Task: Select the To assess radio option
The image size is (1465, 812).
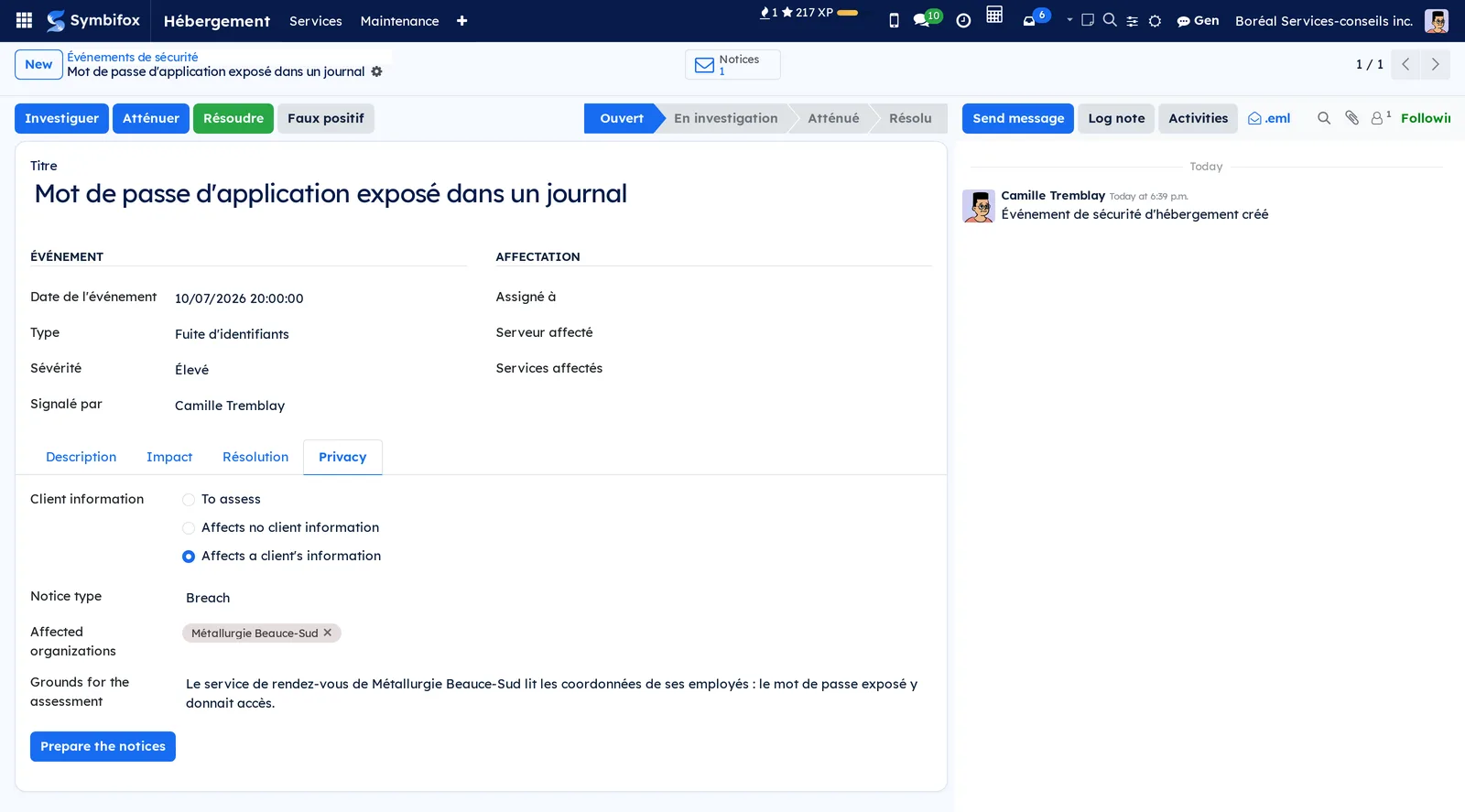Action: 189,500
